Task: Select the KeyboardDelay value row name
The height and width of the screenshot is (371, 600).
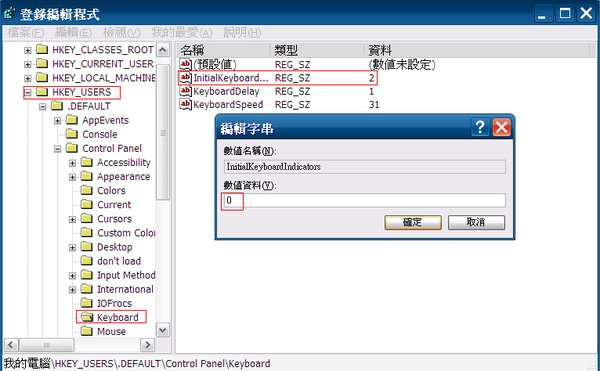Action: [226, 91]
